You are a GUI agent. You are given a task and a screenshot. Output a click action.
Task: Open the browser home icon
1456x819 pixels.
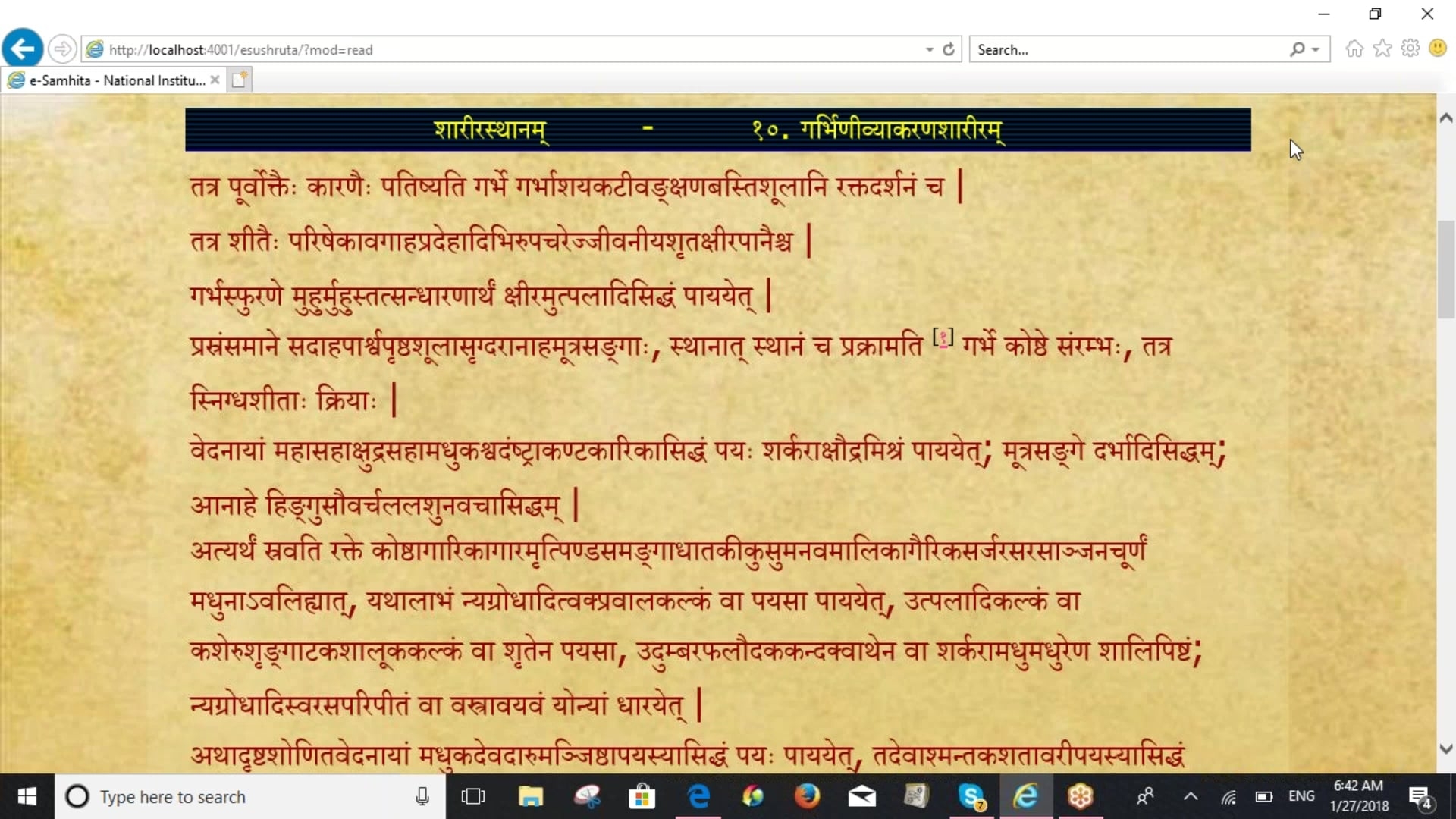[1354, 49]
